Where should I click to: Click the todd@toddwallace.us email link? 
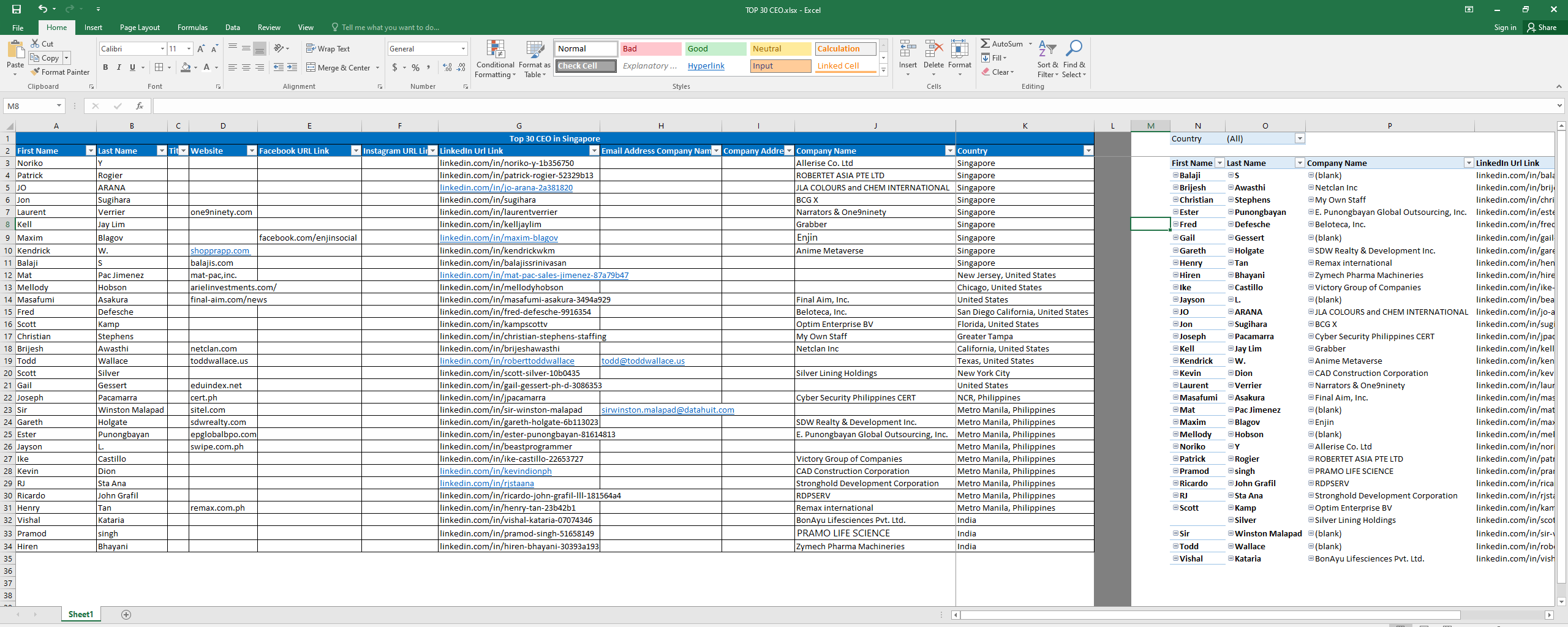(643, 361)
